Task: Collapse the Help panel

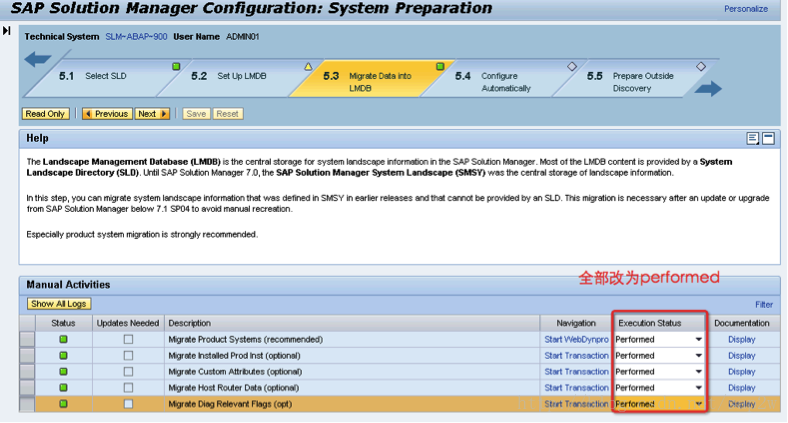Action: [768, 139]
